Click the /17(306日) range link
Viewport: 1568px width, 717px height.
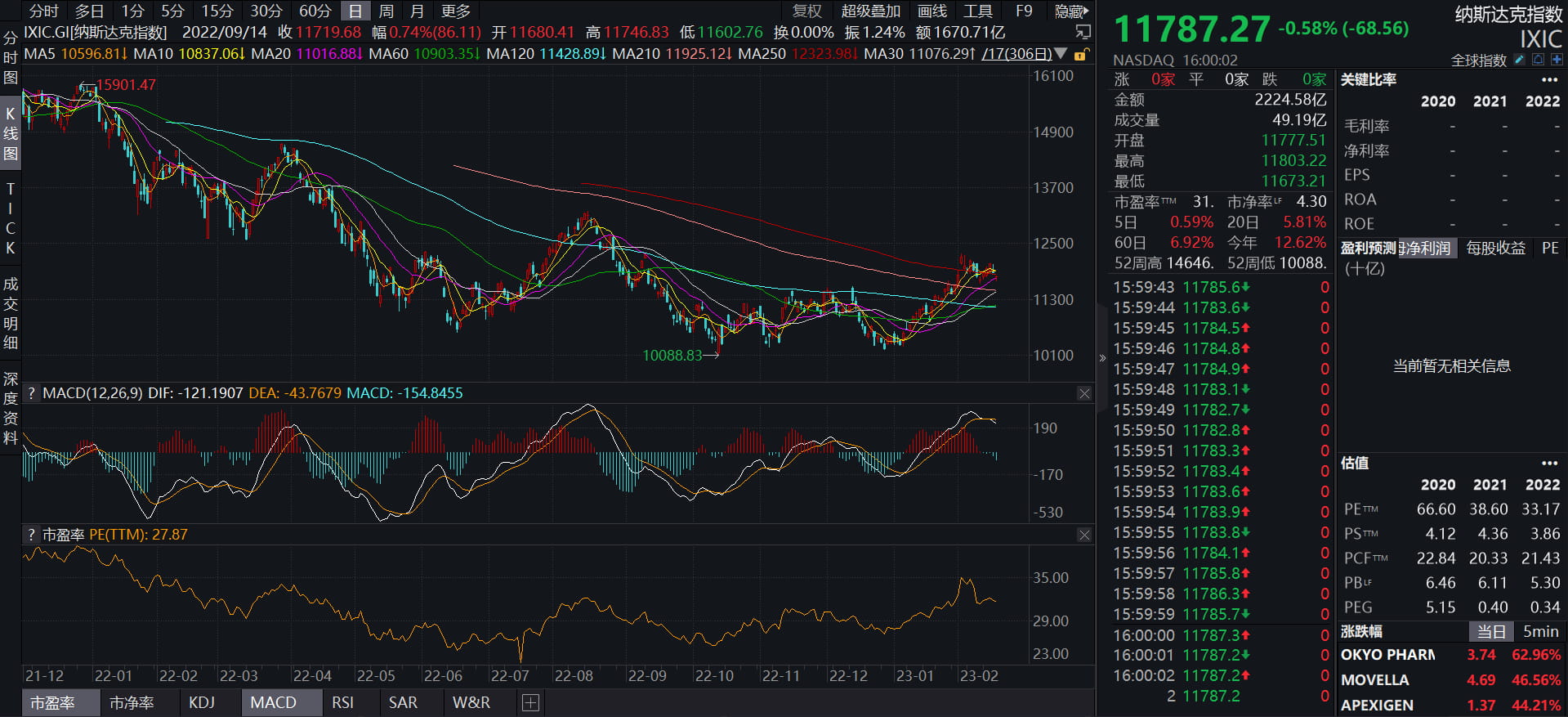click(x=1016, y=54)
